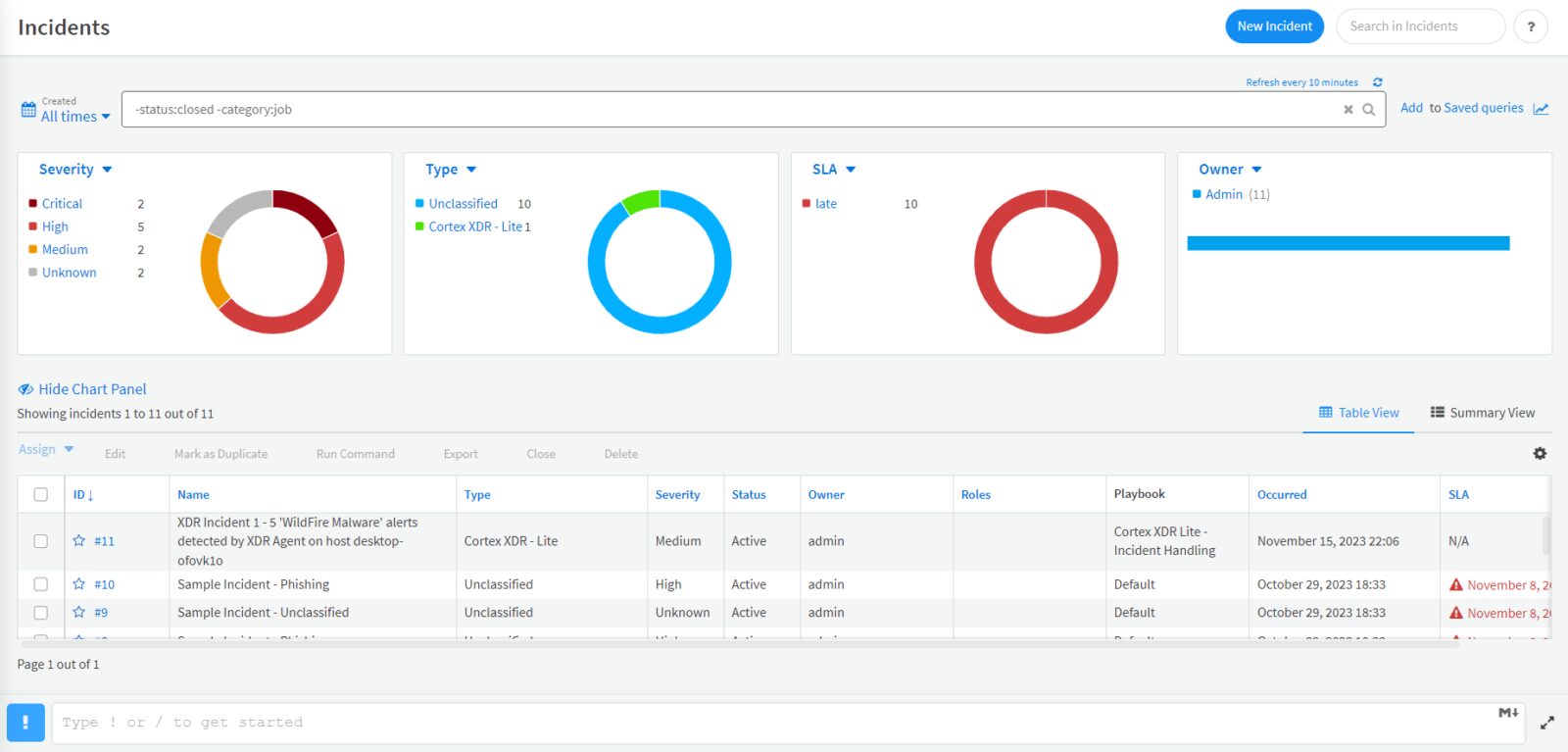Expand the command bar with arrows icon
Image resolution: width=1568 pixels, height=752 pixels.
coord(1546,723)
